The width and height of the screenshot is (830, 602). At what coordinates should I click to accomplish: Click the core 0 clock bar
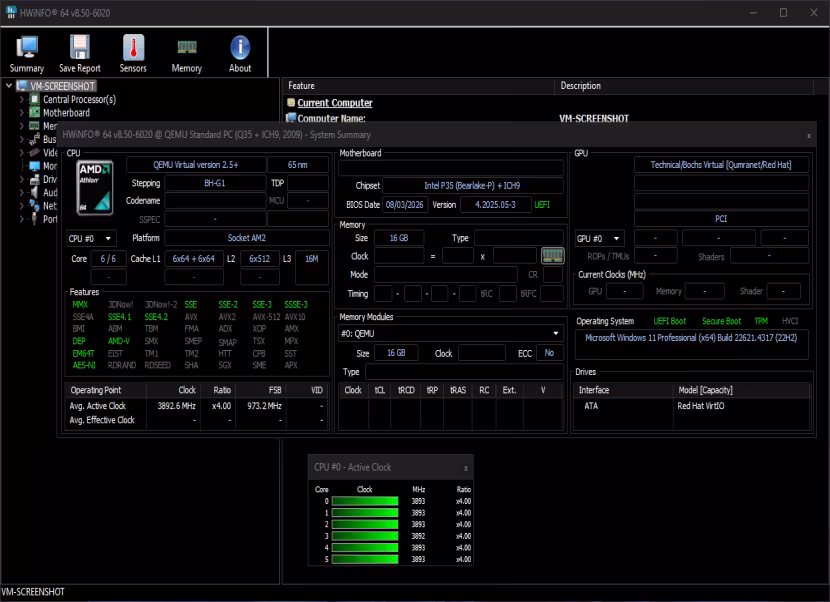tap(365, 501)
